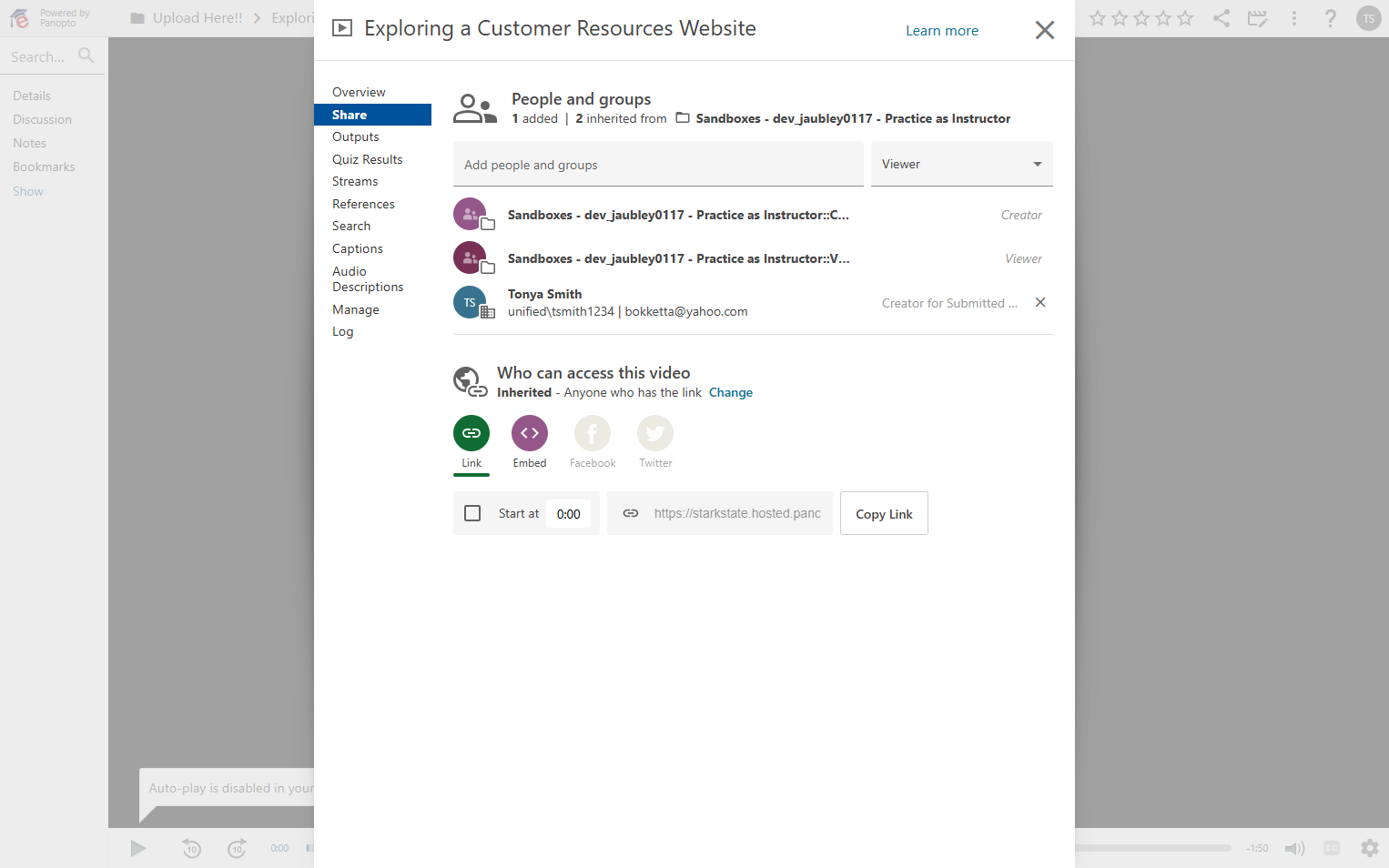Open Captions section

[358, 248]
